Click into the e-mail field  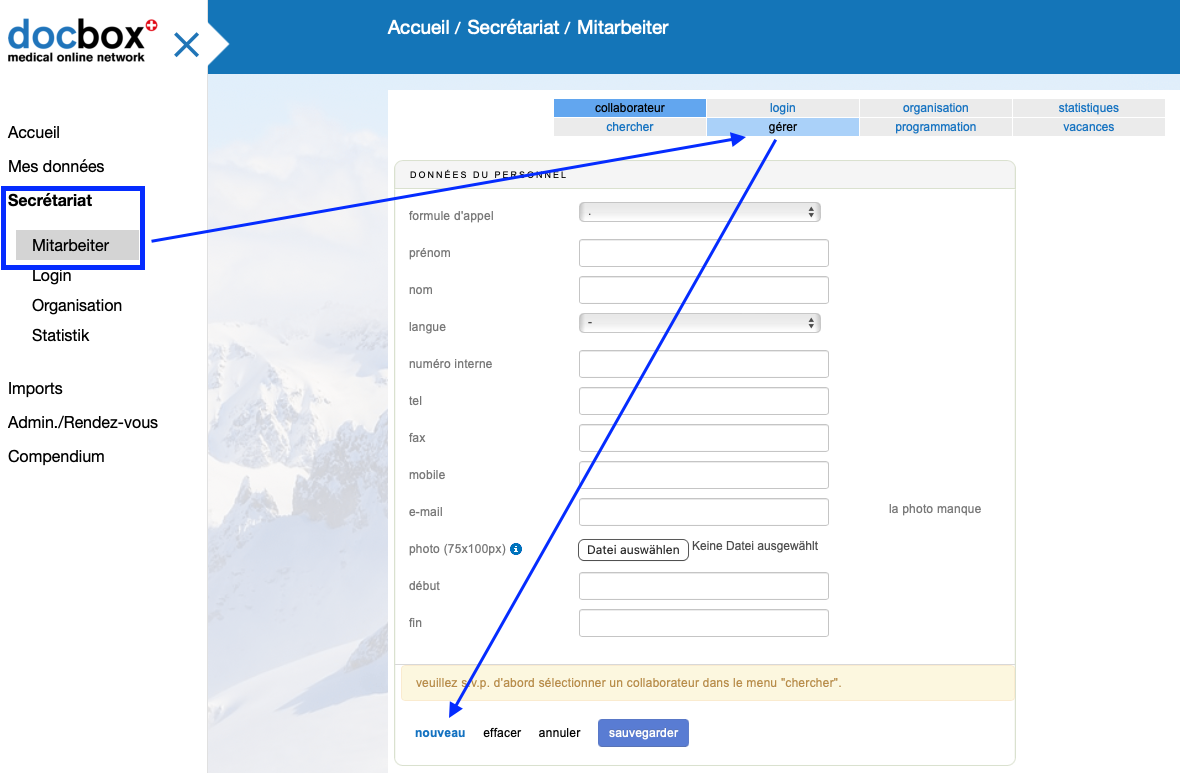point(703,512)
